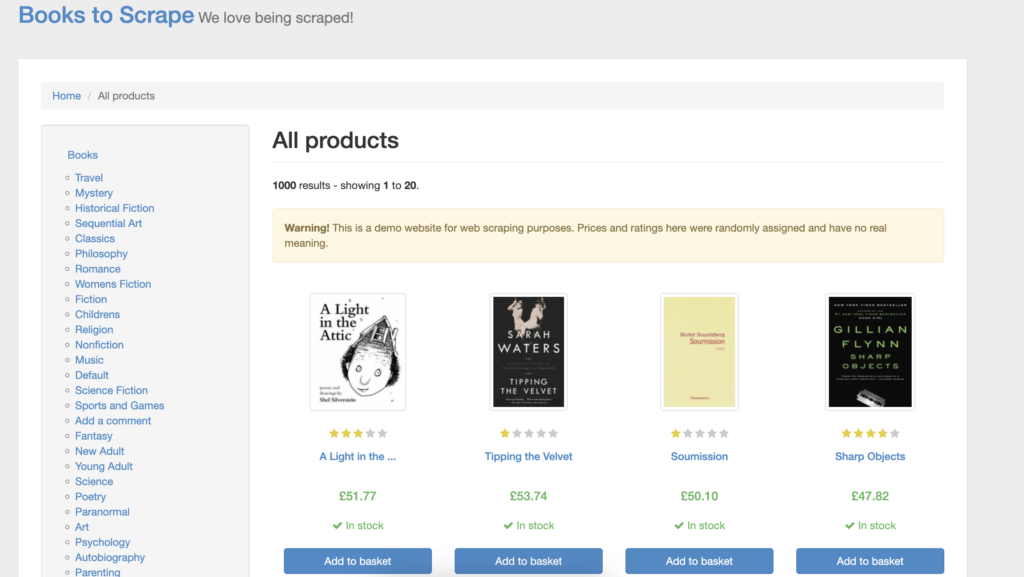1024x577 pixels.
Task: Click the All products page heading
Action: [x=336, y=140]
